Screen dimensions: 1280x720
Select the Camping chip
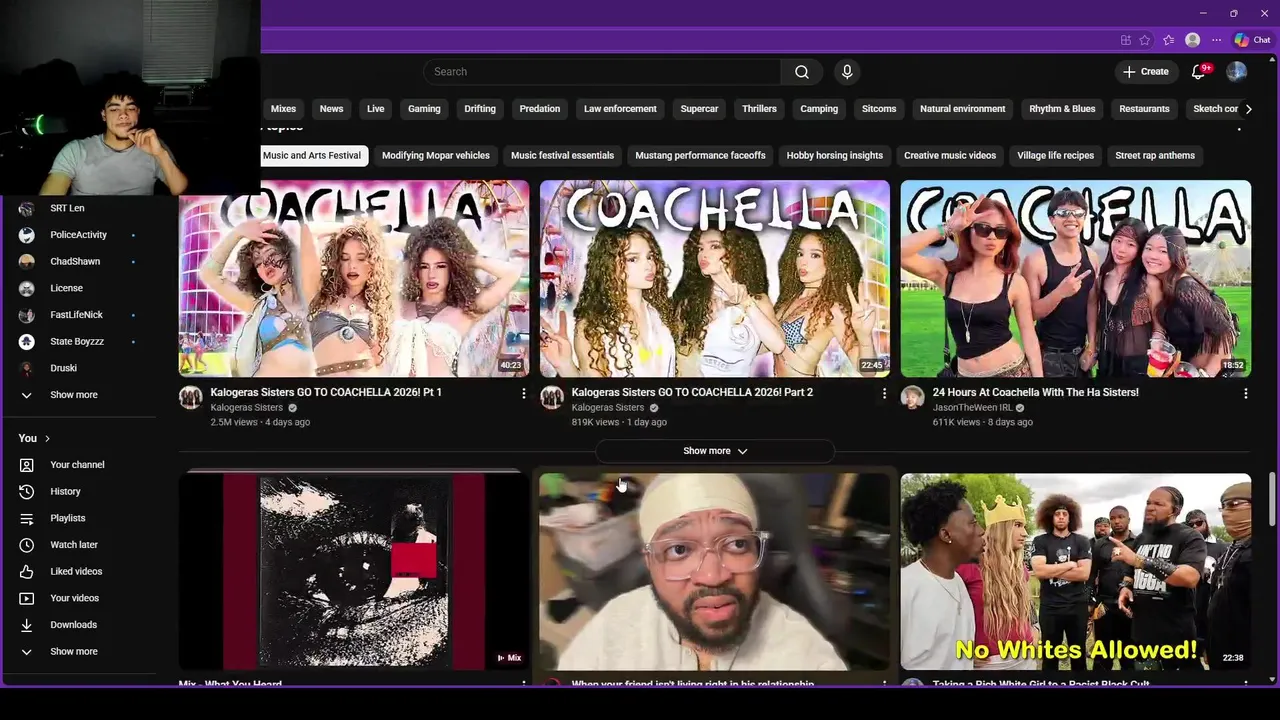pyautogui.click(x=819, y=109)
